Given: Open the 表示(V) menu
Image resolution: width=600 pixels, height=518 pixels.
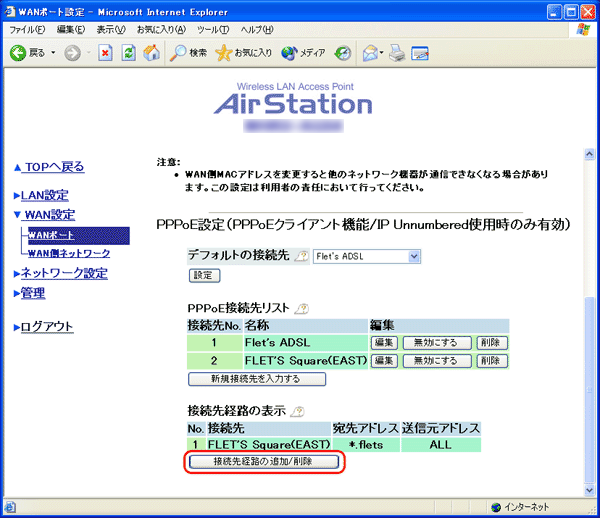Looking at the screenshot, I should tap(111, 30).
